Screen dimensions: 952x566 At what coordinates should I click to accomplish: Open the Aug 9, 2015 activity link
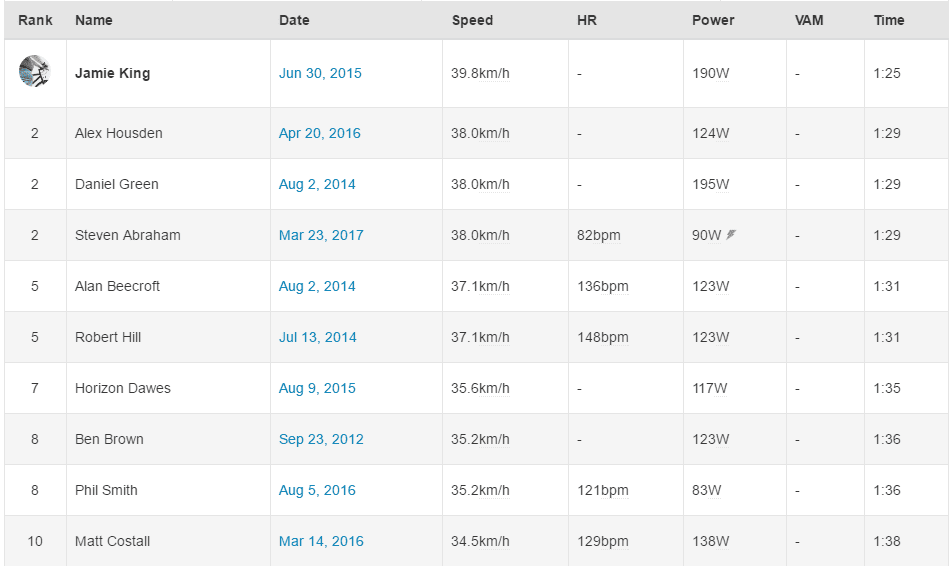coord(317,389)
